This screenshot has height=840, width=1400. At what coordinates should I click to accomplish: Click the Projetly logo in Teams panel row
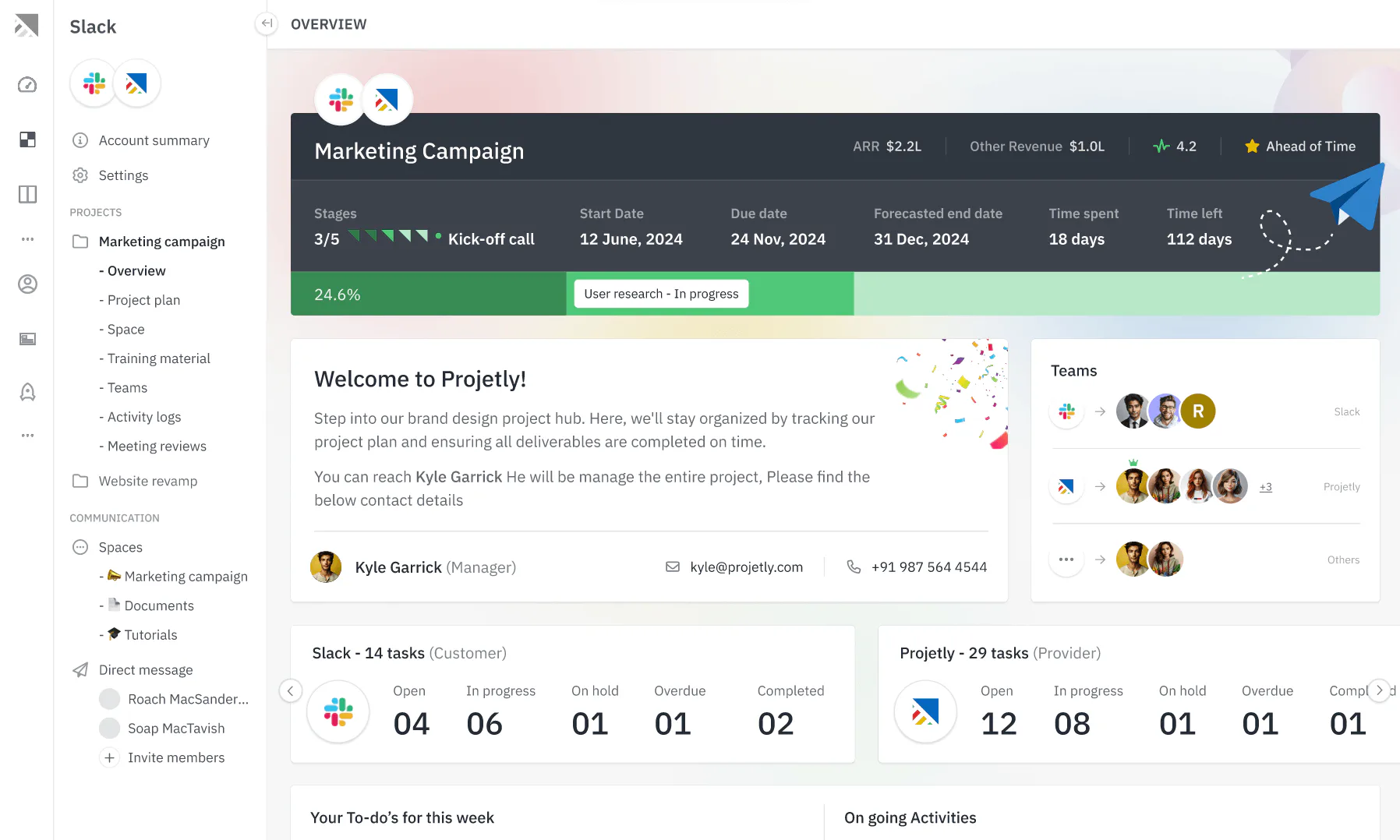pos(1066,487)
